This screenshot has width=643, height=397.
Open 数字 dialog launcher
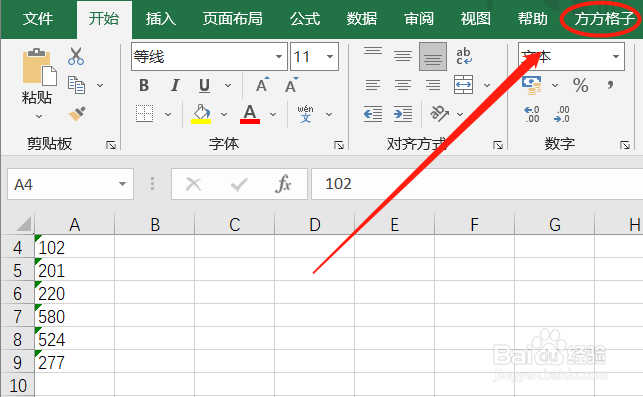pyautogui.click(x=625, y=145)
